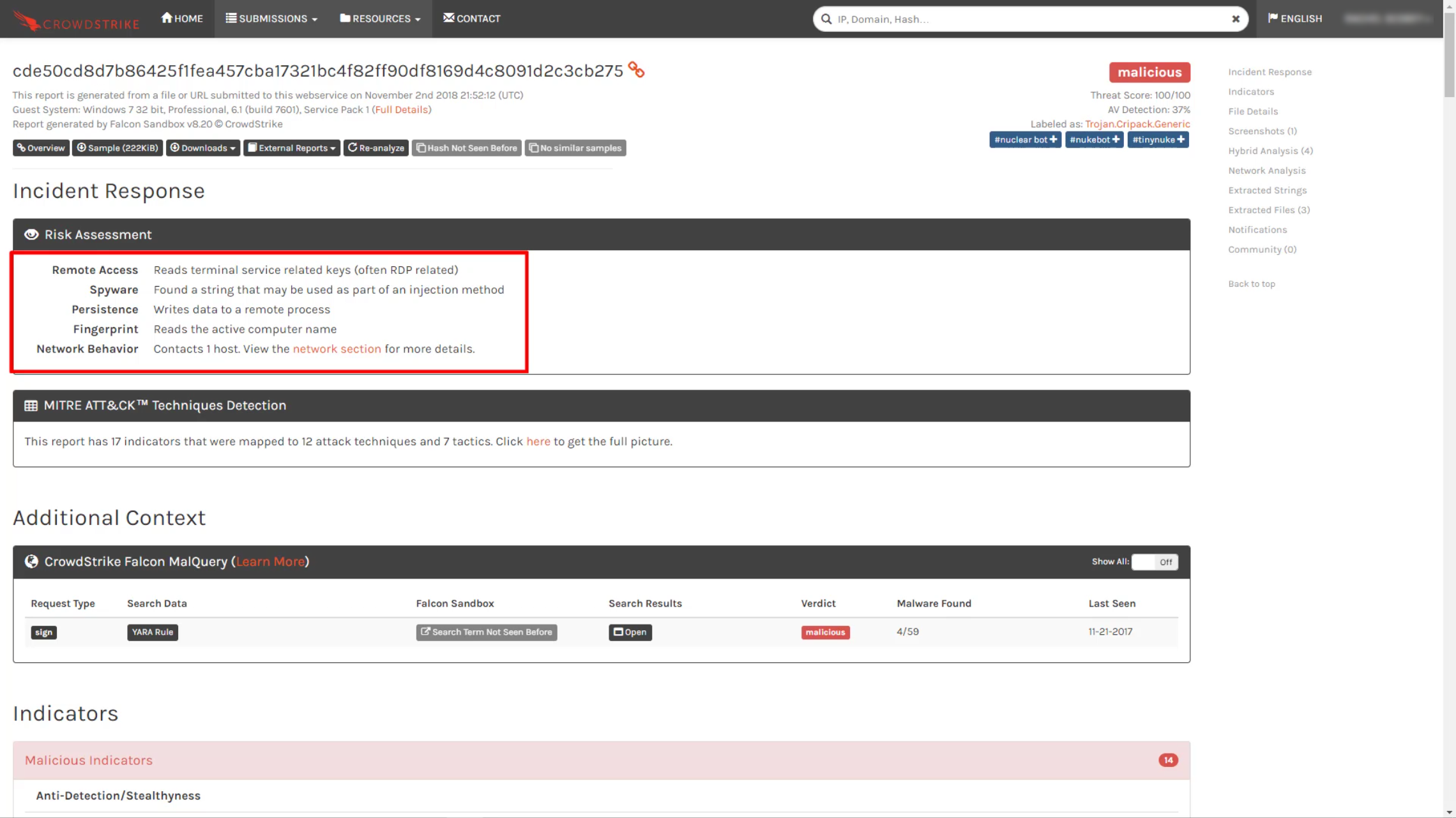
Task: Expand the Malicious Indicators section
Action: [602, 760]
